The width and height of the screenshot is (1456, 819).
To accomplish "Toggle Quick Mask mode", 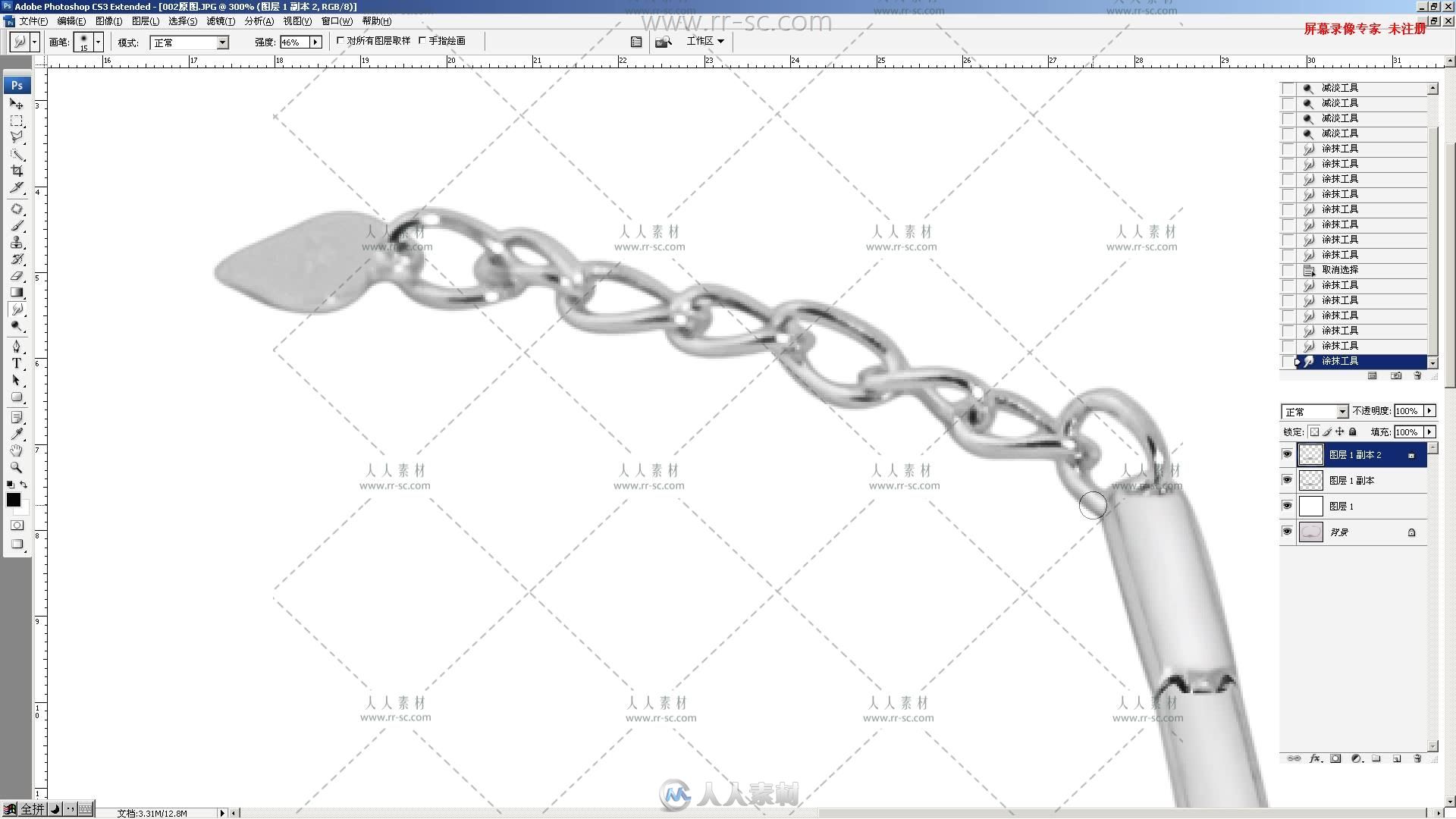I will (17, 526).
